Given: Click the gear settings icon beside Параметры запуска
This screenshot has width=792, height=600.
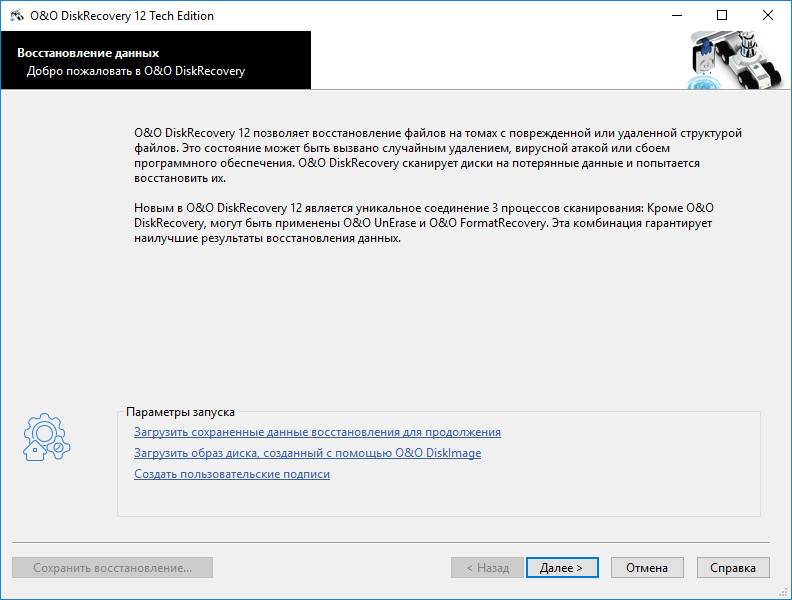Looking at the screenshot, I should (x=46, y=437).
